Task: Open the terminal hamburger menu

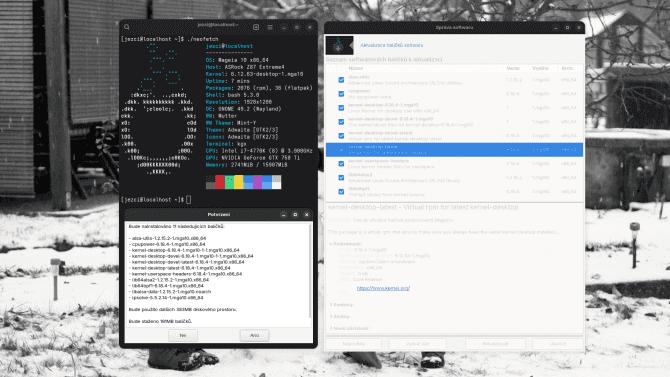Action: 270,27
